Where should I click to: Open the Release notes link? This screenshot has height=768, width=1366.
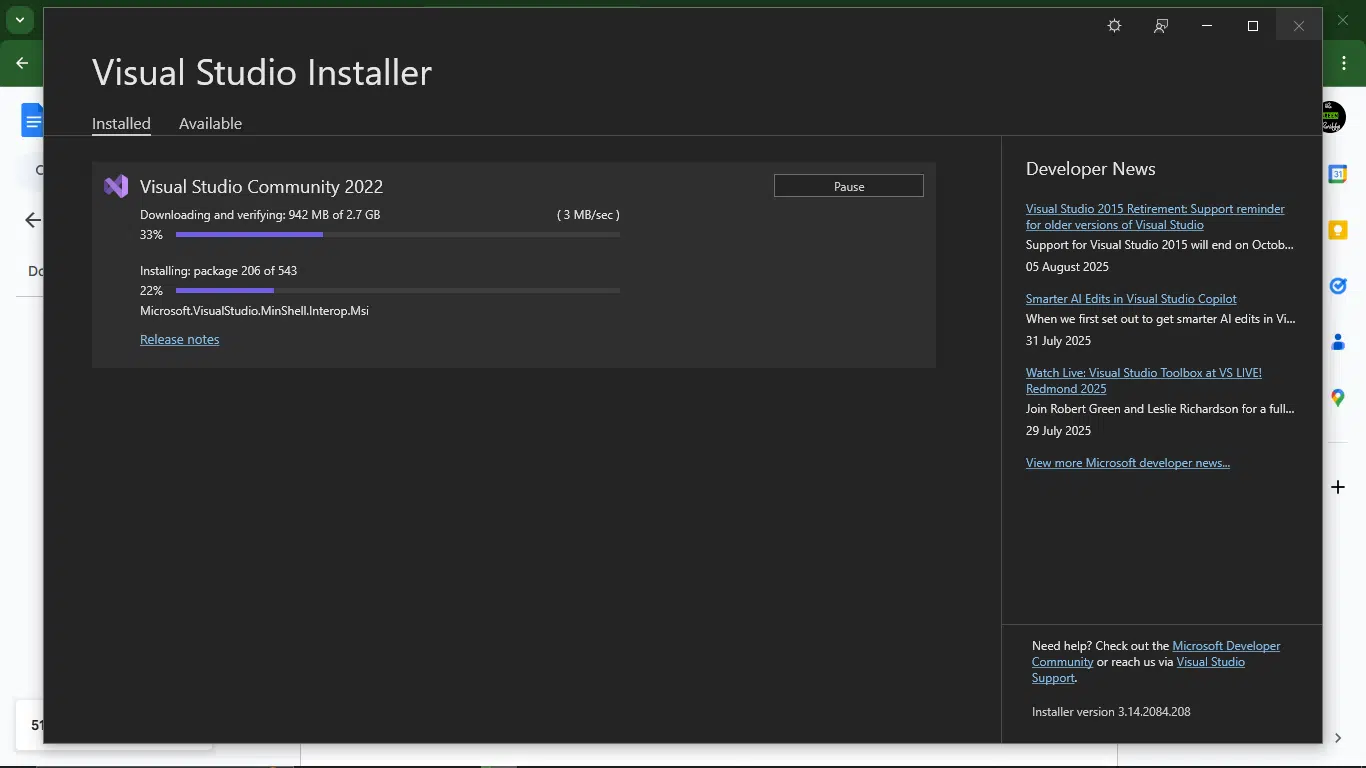click(179, 340)
